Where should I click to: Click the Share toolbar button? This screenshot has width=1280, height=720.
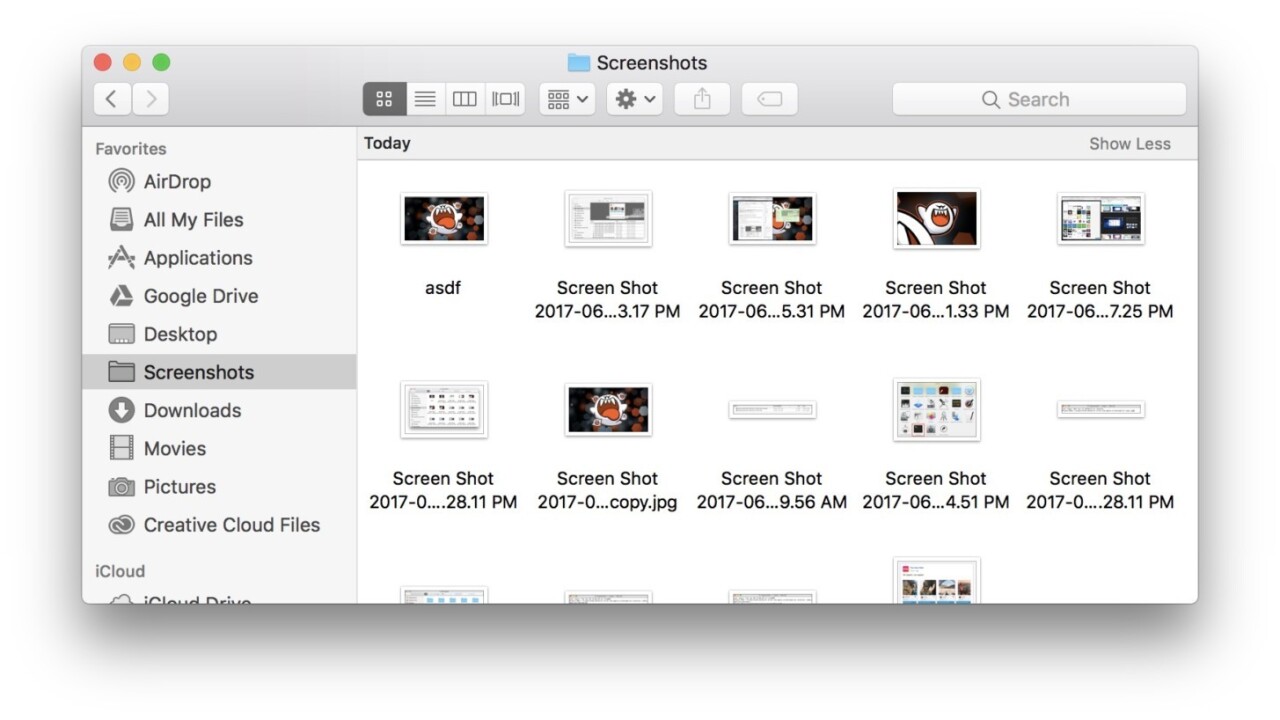[702, 99]
